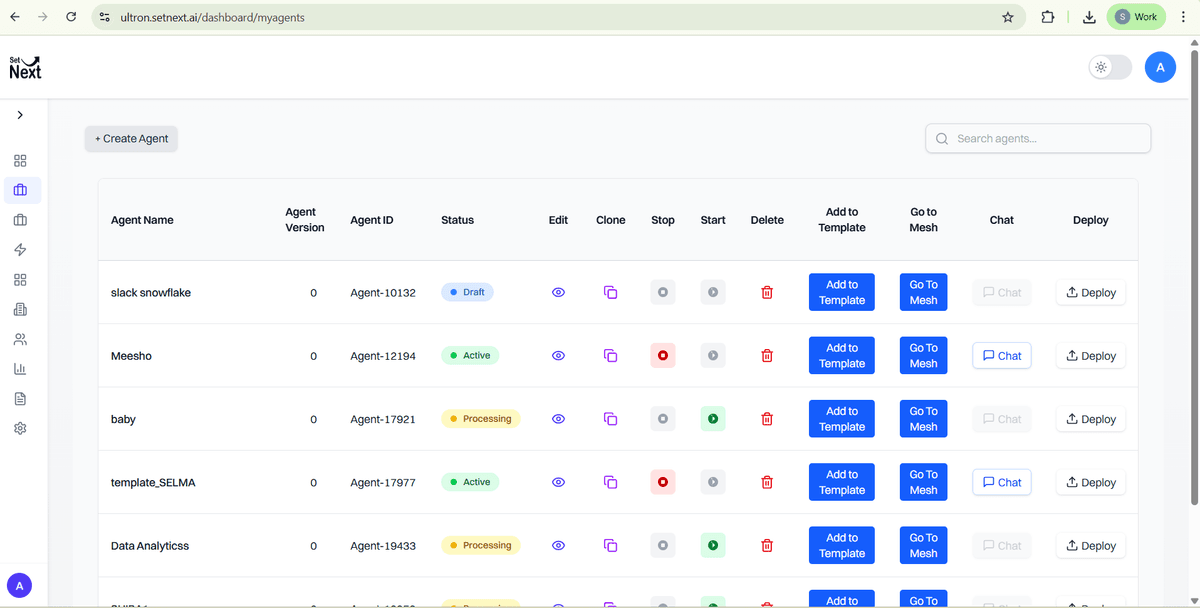Open browser downloads icon

1089,17
